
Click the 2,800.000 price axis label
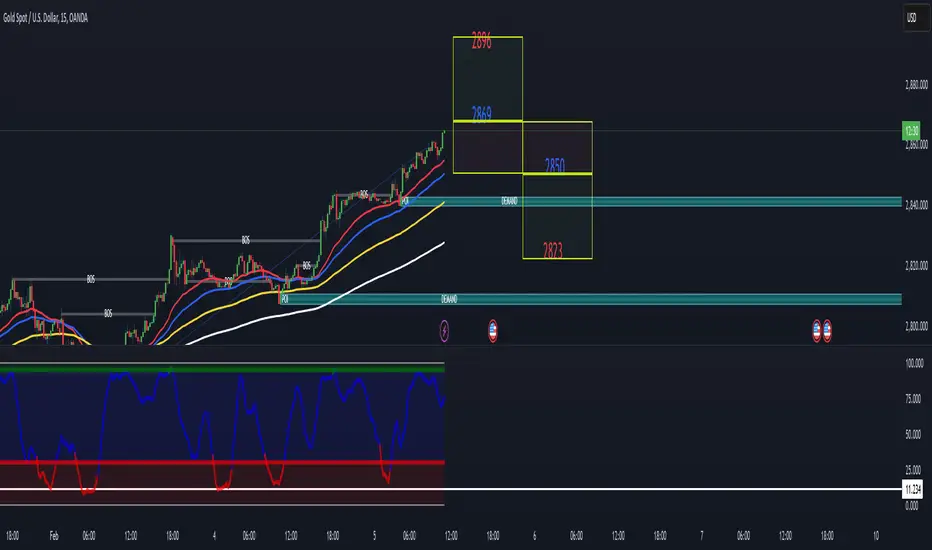916,326
